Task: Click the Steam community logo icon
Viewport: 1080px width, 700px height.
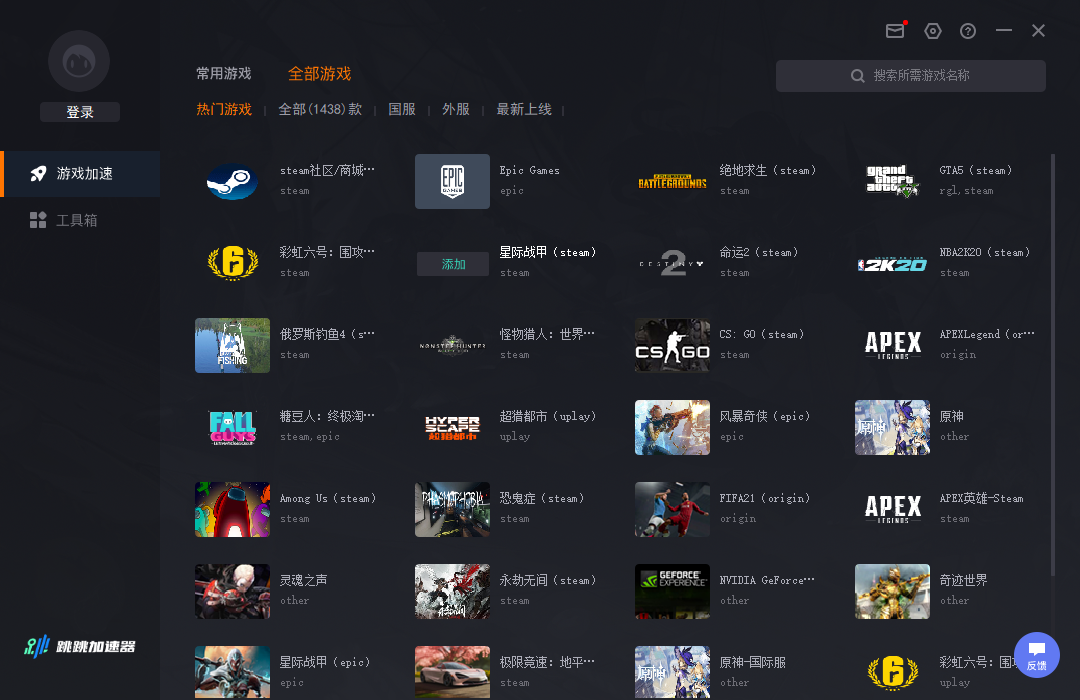Action: tap(232, 182)
